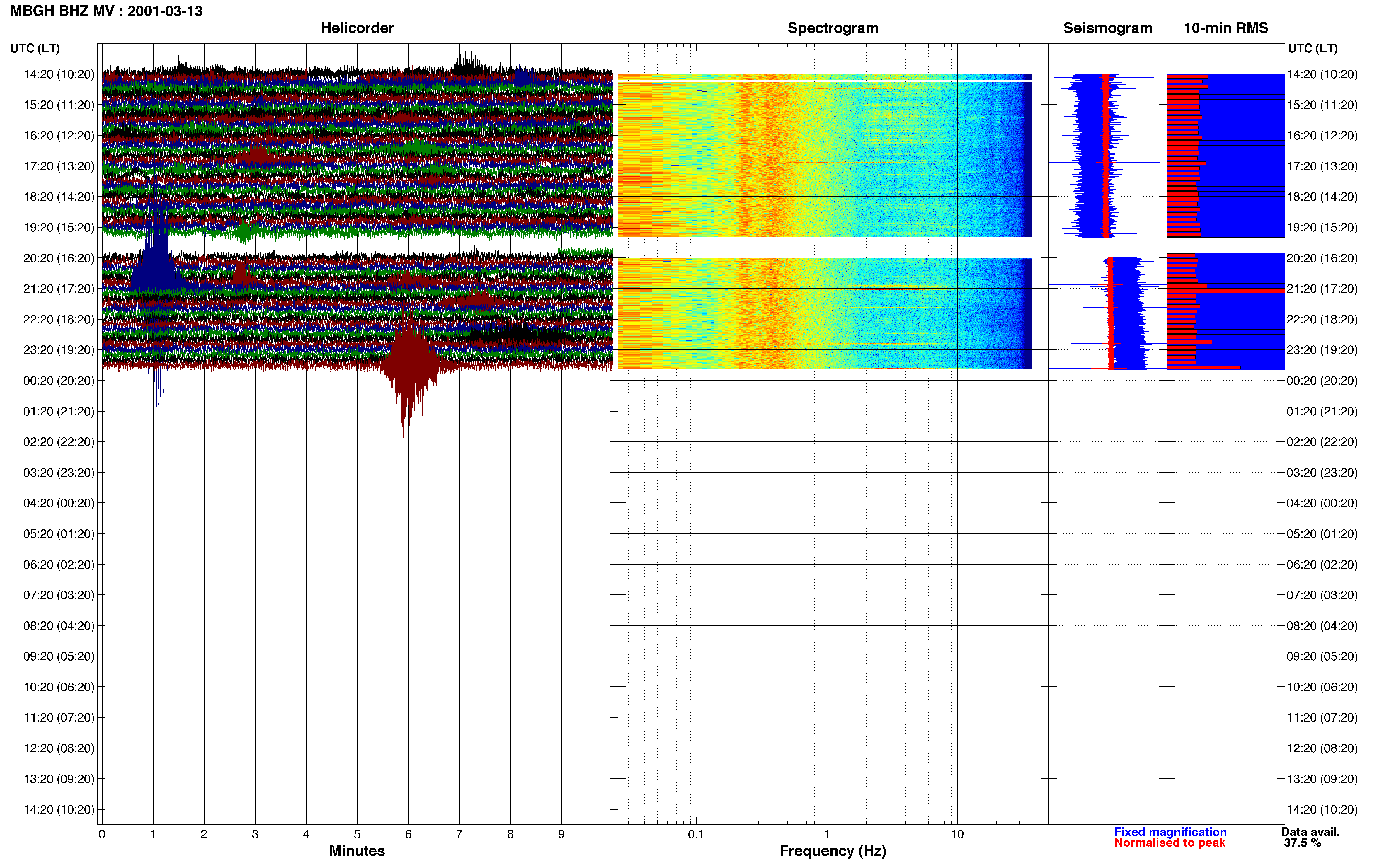Click the right 'UTC (LT)' axis header
The height and width of the screenshot is (868, 1389).
pyautogui.click(x=1313, y=48)
